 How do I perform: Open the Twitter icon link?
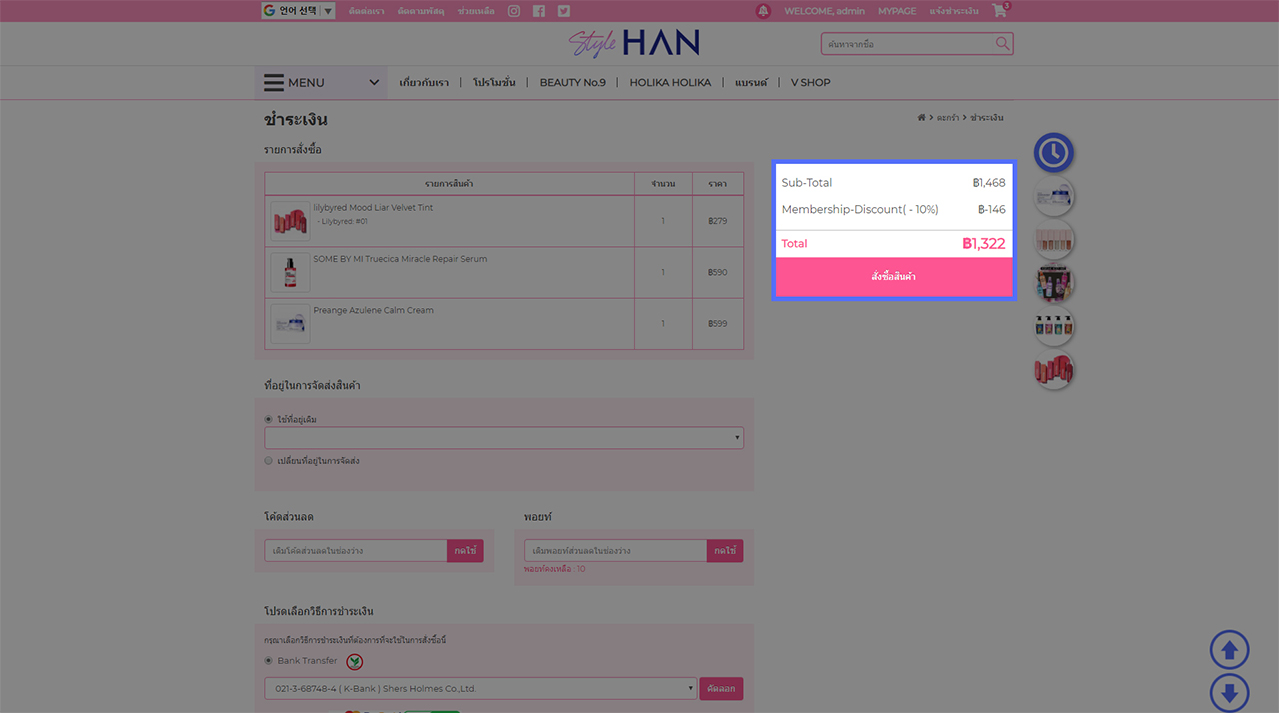tap(564, 11)
